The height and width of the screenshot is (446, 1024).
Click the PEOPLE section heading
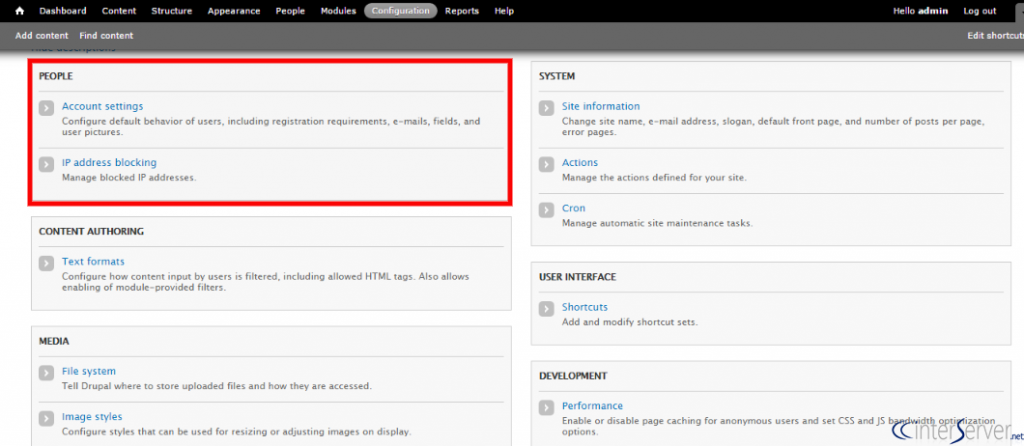click(56, 76)
